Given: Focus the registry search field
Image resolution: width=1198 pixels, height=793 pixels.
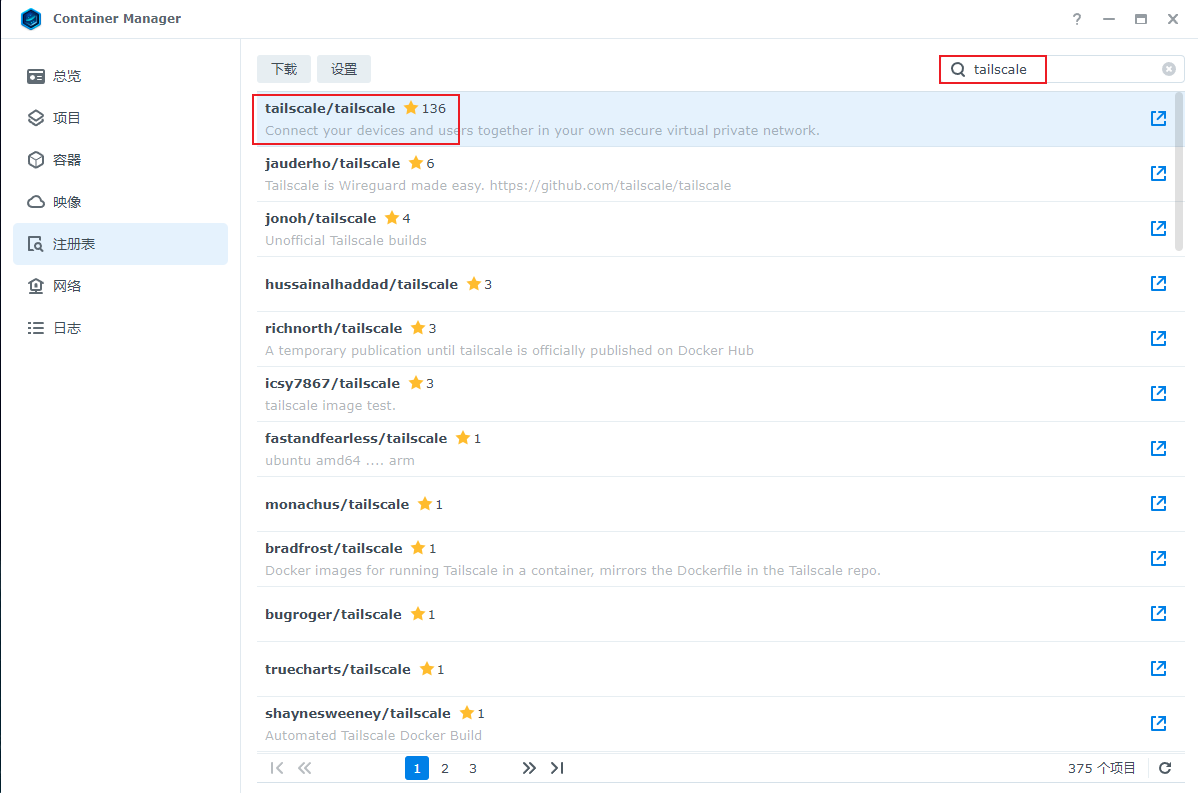Looking at the screenshot, I should [x=1062, y=70].
